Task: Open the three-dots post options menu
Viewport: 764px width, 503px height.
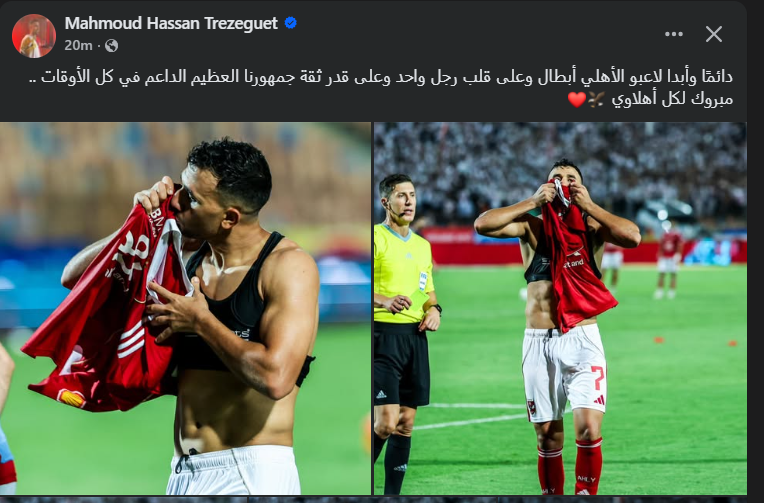Action: click(x=674, y=34)
